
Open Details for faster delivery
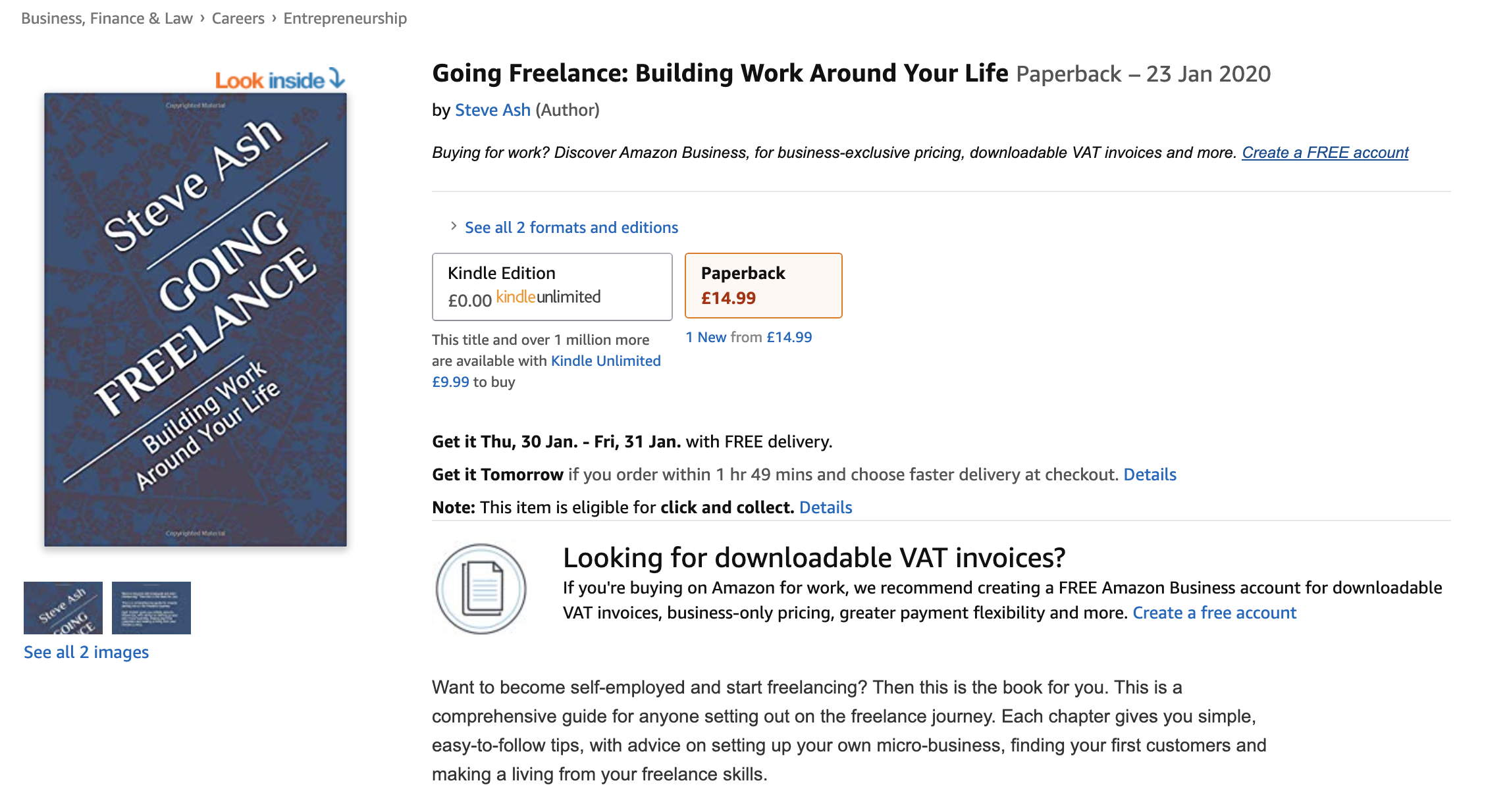1150,474
